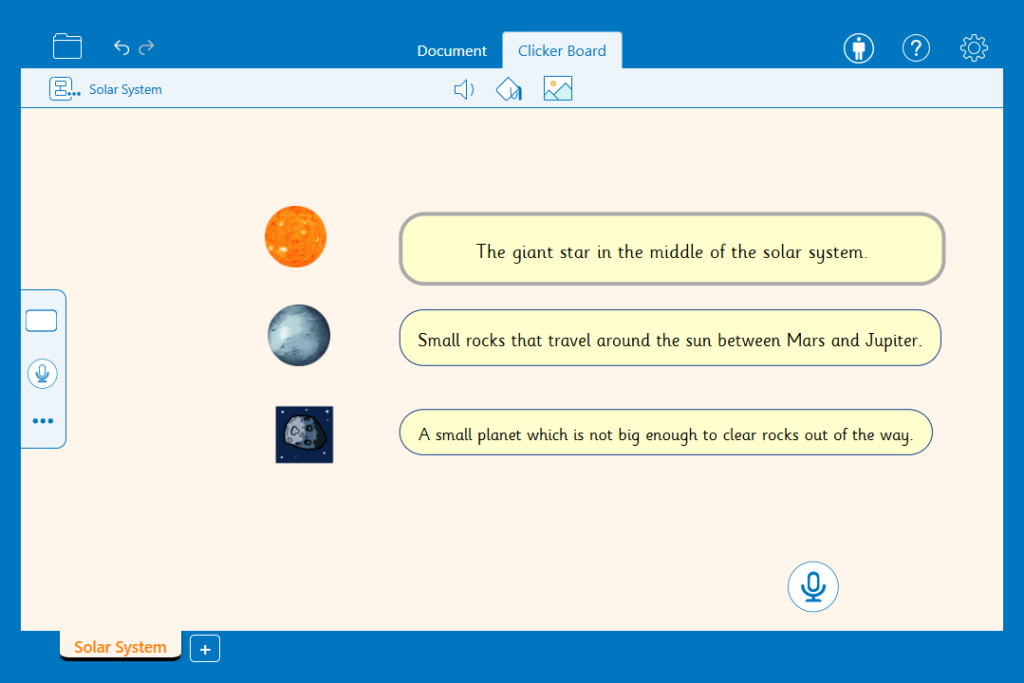Open settings gear icon
The image size is (1024, 683).
(x=973, y=48)
